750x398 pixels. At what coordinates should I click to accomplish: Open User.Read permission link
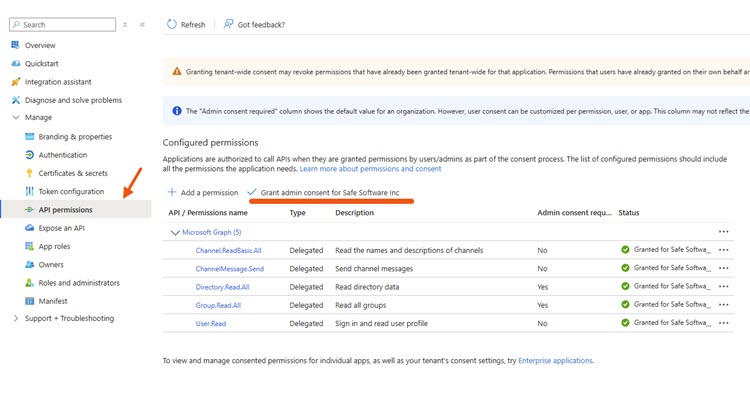(210, 323)
